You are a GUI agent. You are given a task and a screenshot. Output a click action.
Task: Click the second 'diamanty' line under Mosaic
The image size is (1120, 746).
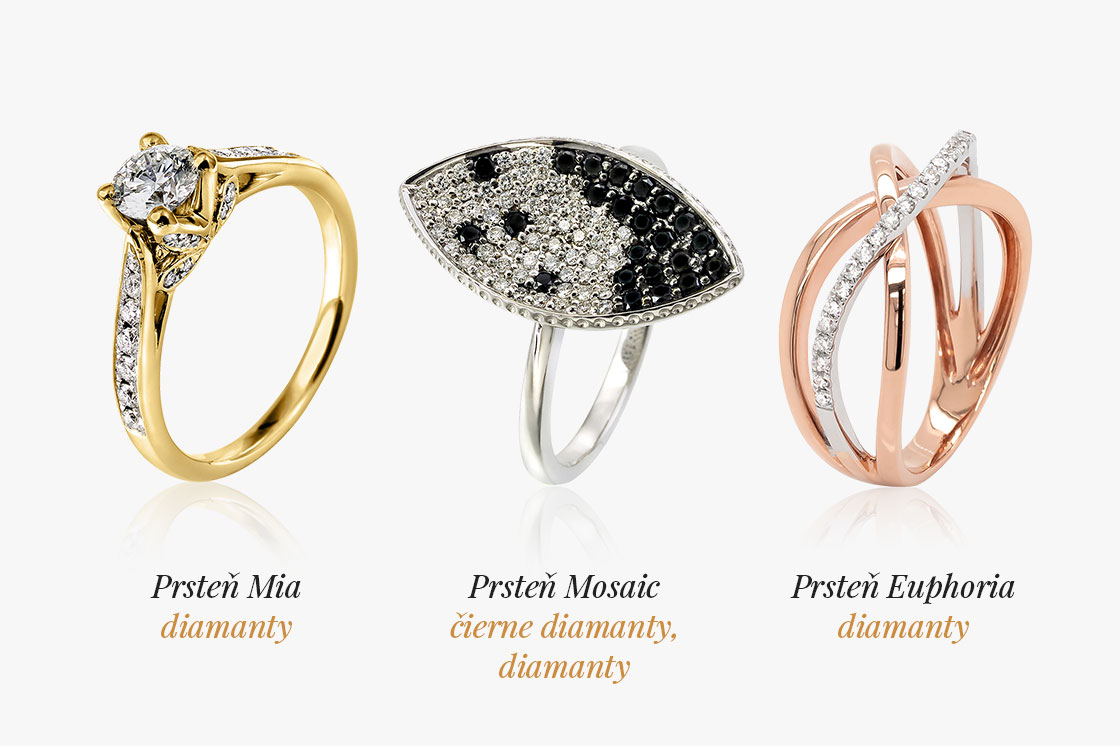pyautogui.click(x=564, y=667)
